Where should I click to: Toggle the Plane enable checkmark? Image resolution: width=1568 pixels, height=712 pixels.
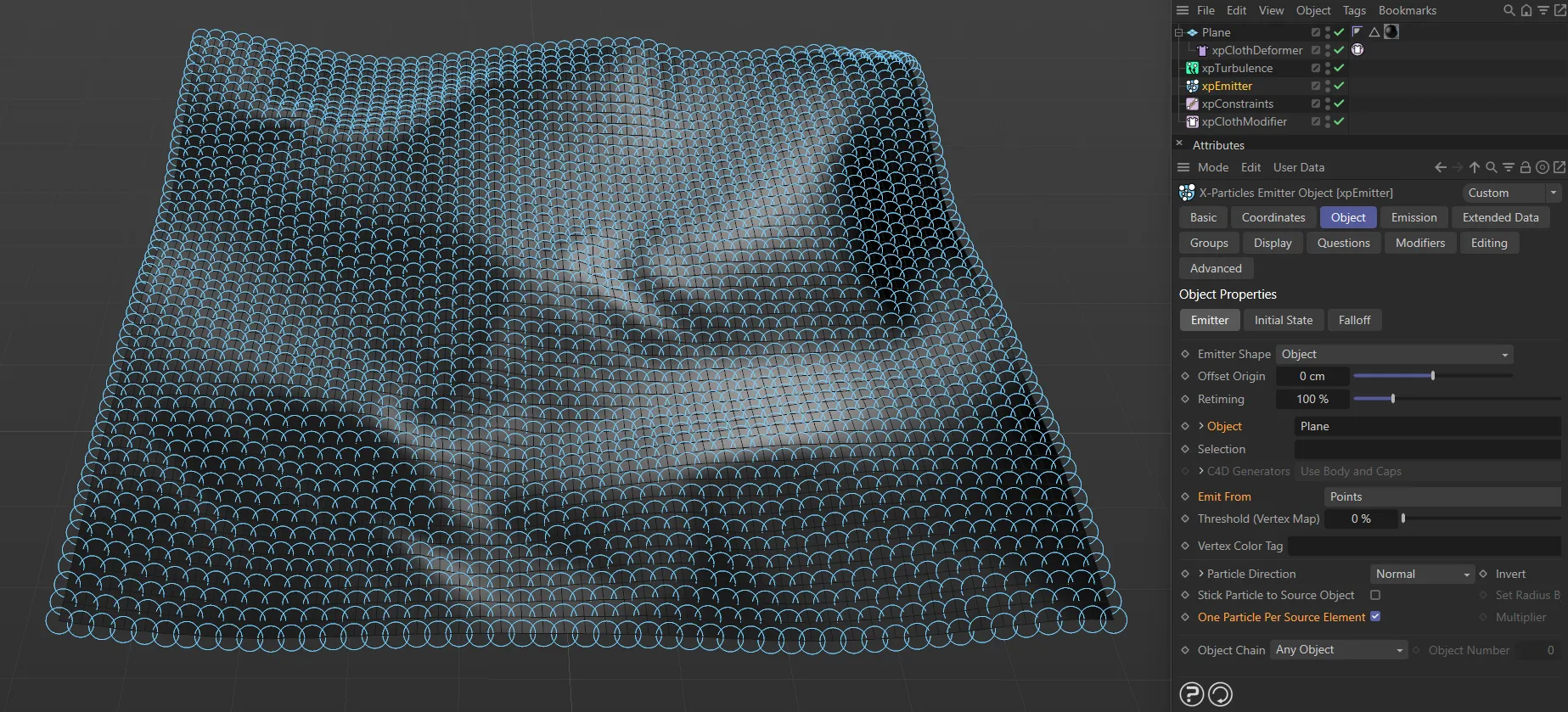click(x=1339, y=32)
